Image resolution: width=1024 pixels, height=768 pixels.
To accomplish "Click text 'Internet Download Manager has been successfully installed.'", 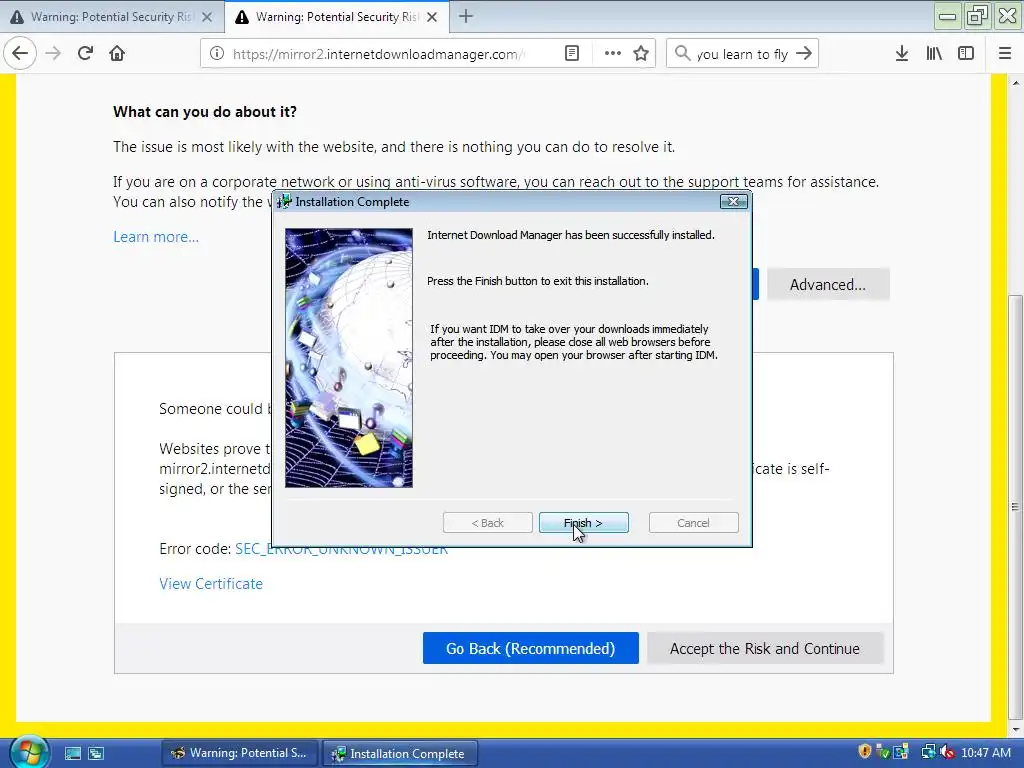I will tap(571, 234).
